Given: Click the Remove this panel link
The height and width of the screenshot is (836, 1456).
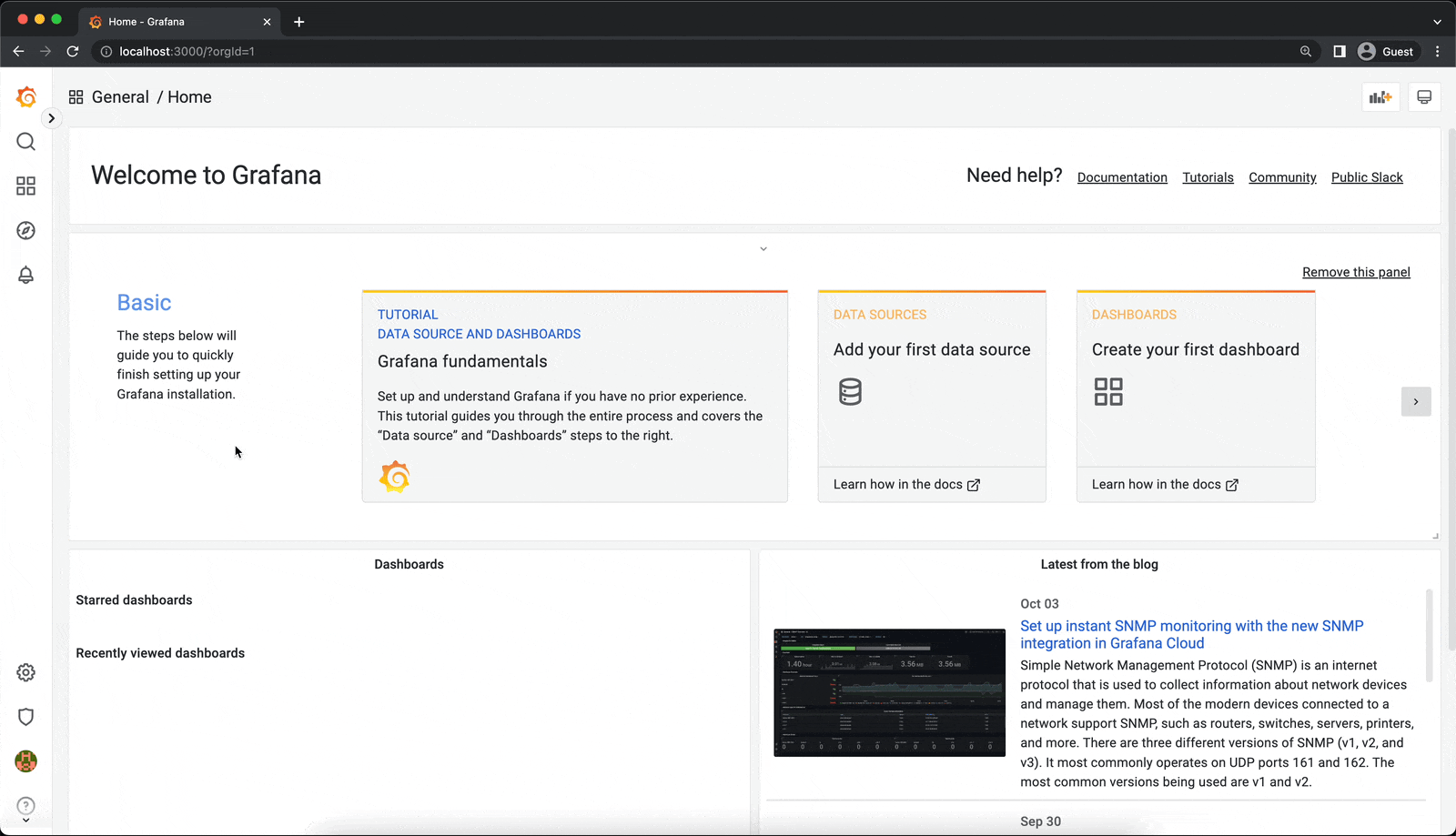Looking at the screenshot, I should coord(1356,271).
